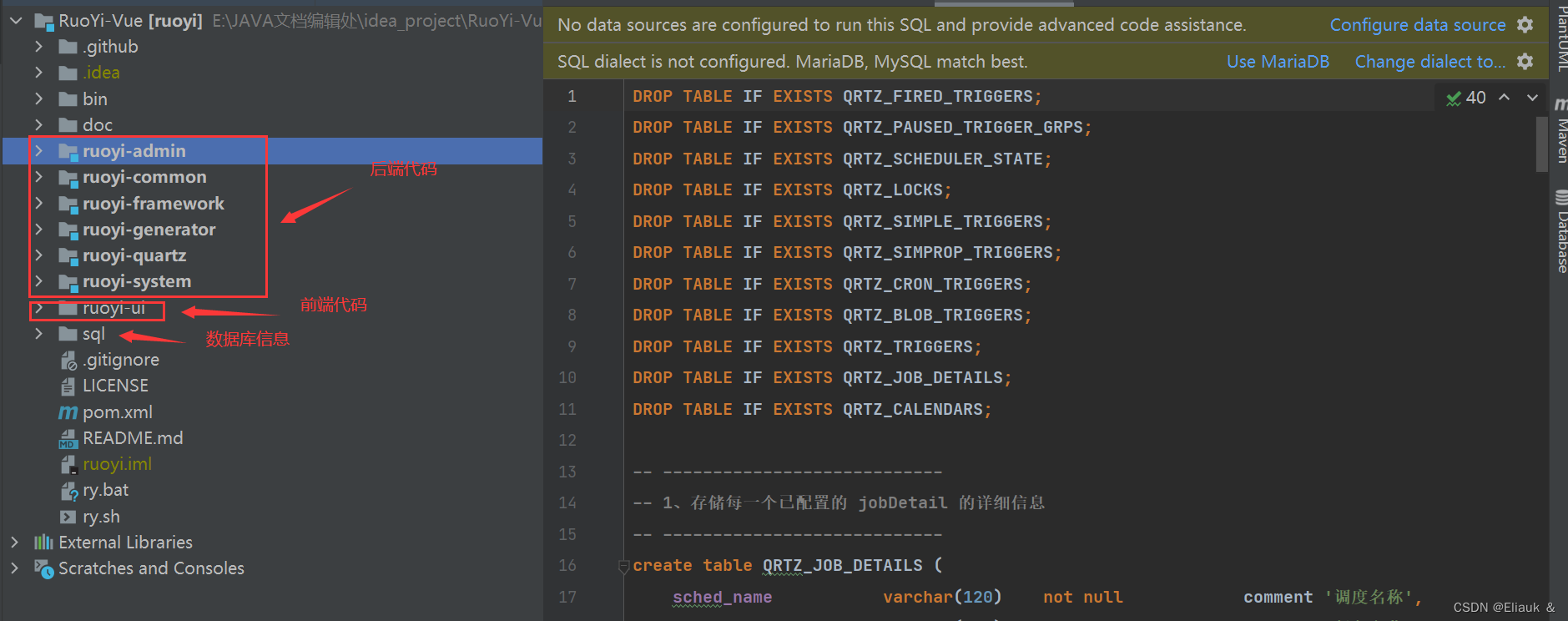Click Configure data source link
Viewport: 1568px width, 621px height.
coord(1418,25)
